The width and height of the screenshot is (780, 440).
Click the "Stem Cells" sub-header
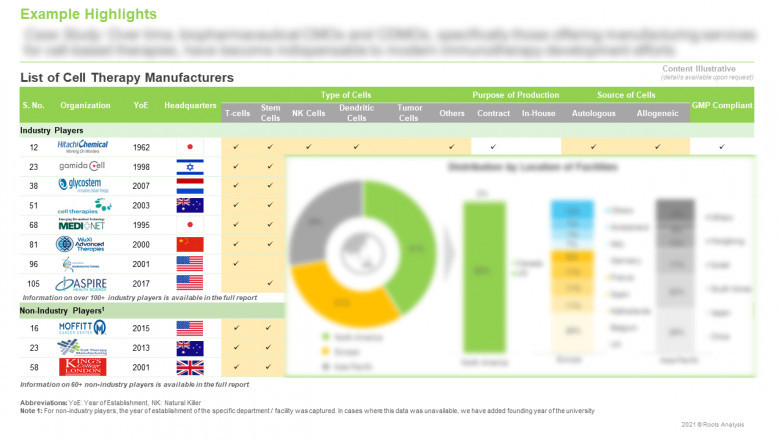270,113
